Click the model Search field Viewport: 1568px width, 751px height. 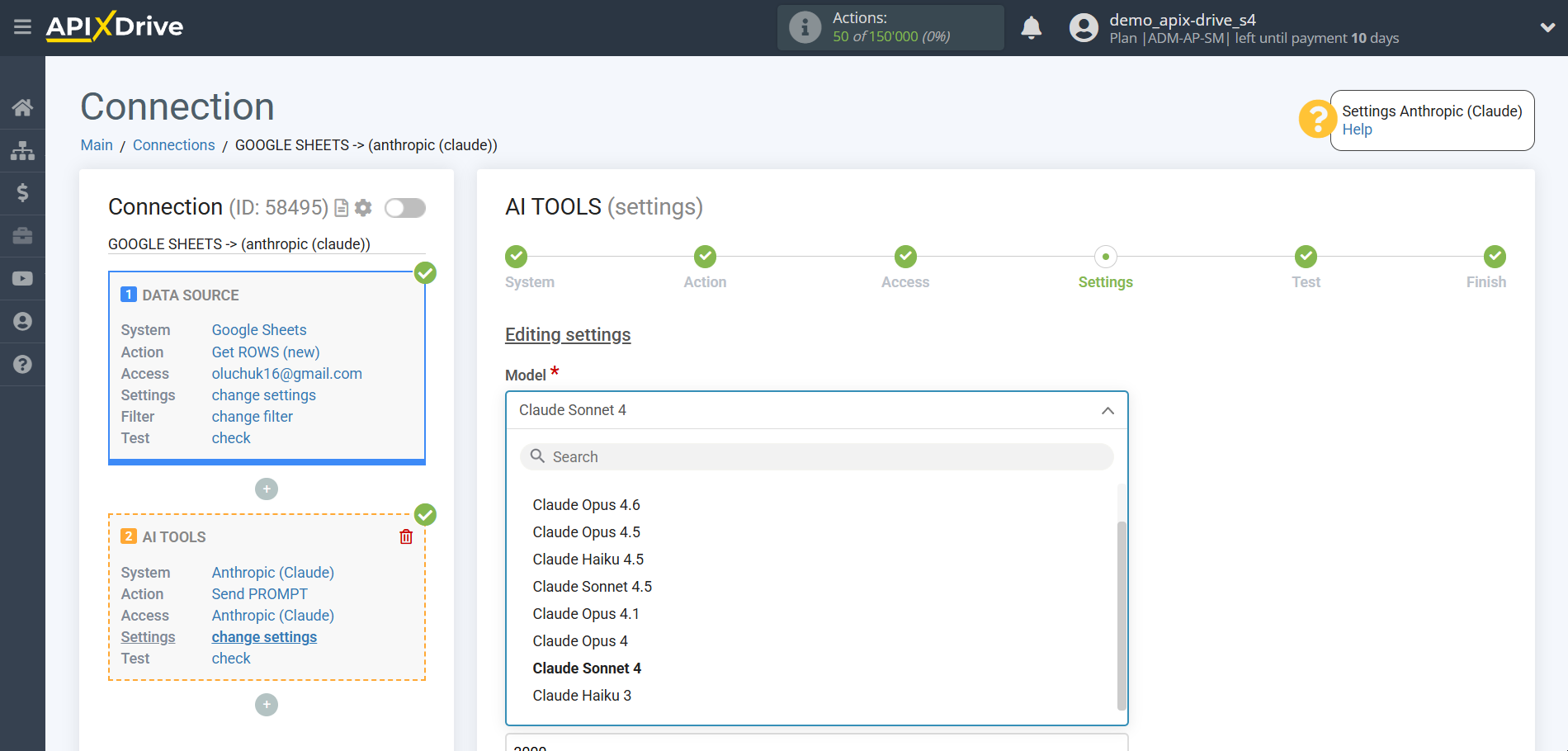(816, 457)
